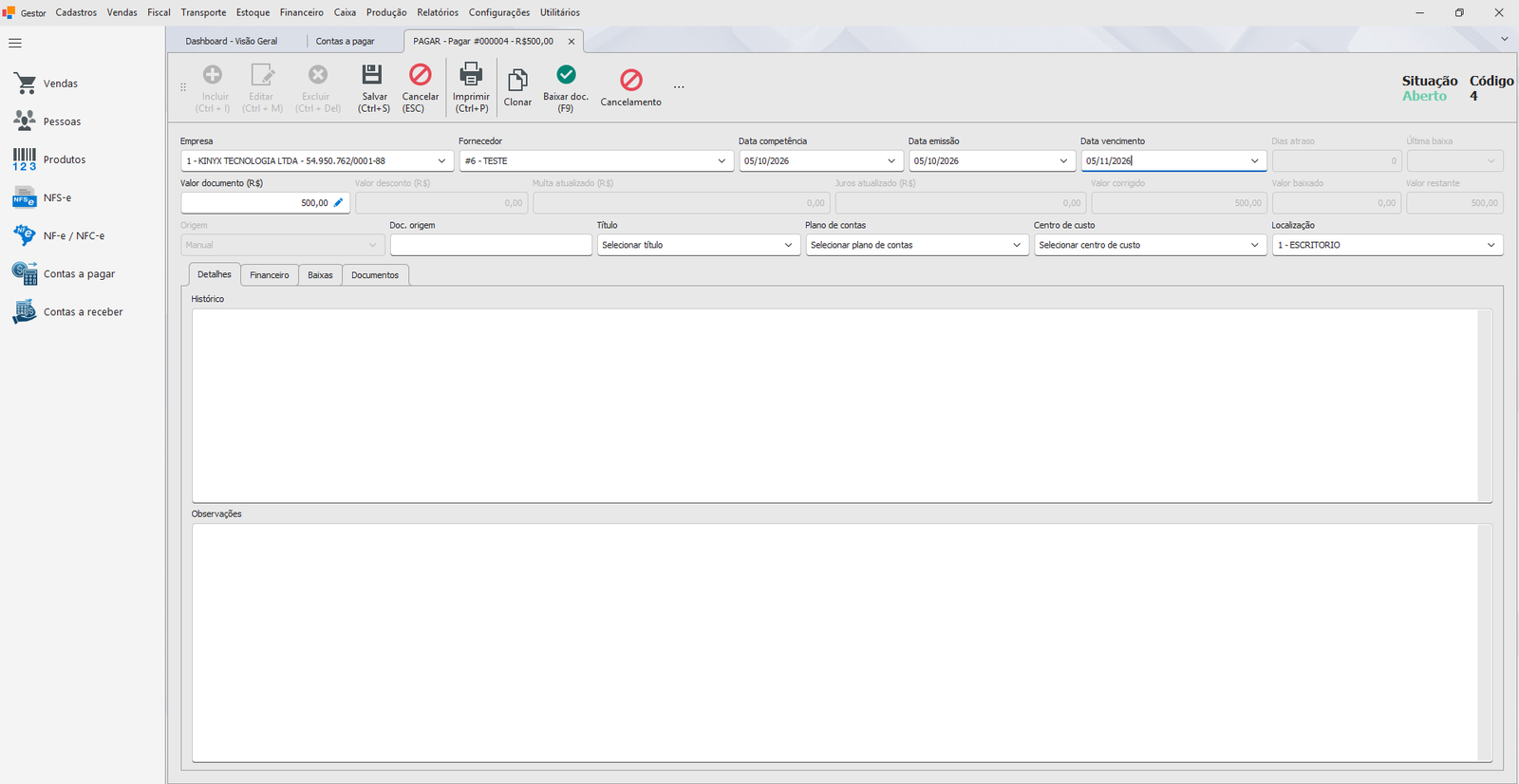Image resolution: width=1519 pixels, height=784 pixels.
Task: Click into the Histórico text area
Action: click(842, 405)
